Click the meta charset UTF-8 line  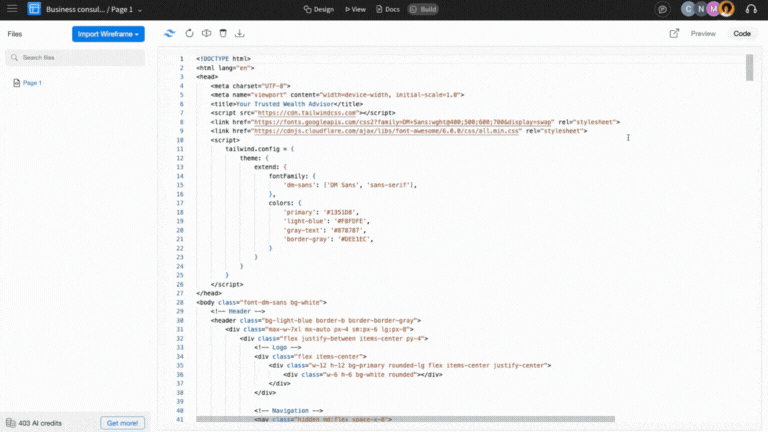click(251, 86)
